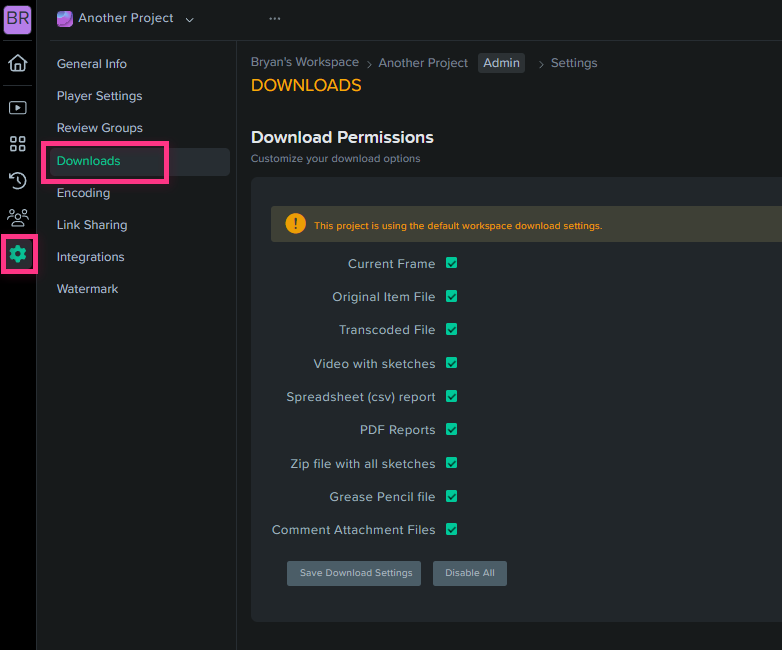Screen dimensions: 782x650
Task: Uncheck the Current Frame checkbox
Action: coord(451,263)
